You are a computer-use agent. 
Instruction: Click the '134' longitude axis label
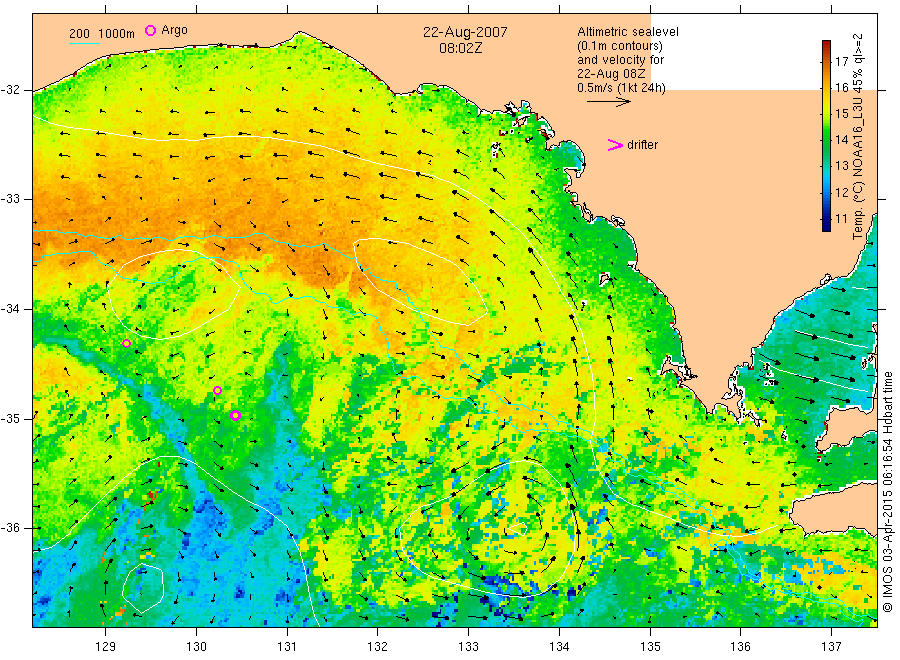click(559, 647)
